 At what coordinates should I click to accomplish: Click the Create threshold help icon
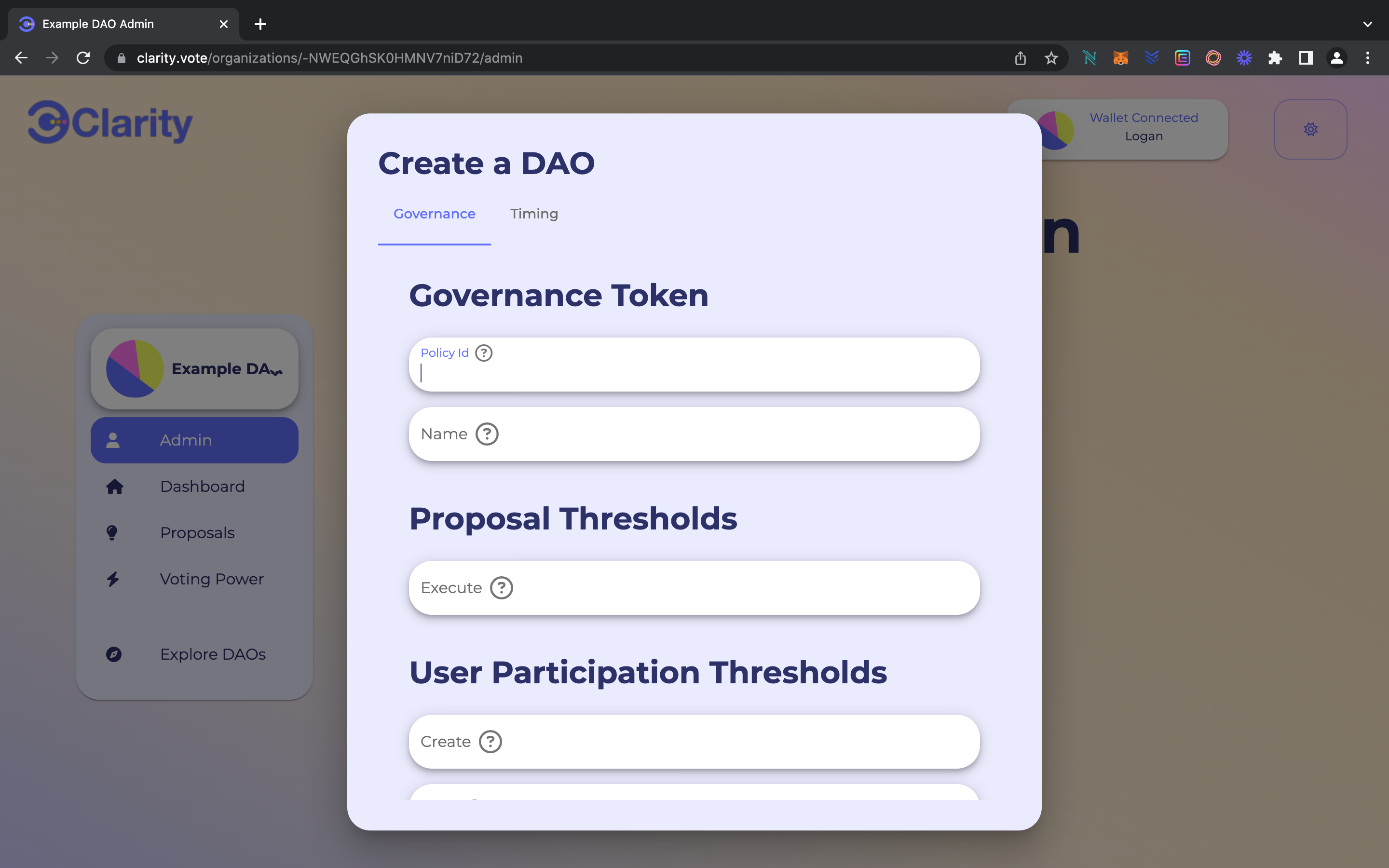point(490,742)
